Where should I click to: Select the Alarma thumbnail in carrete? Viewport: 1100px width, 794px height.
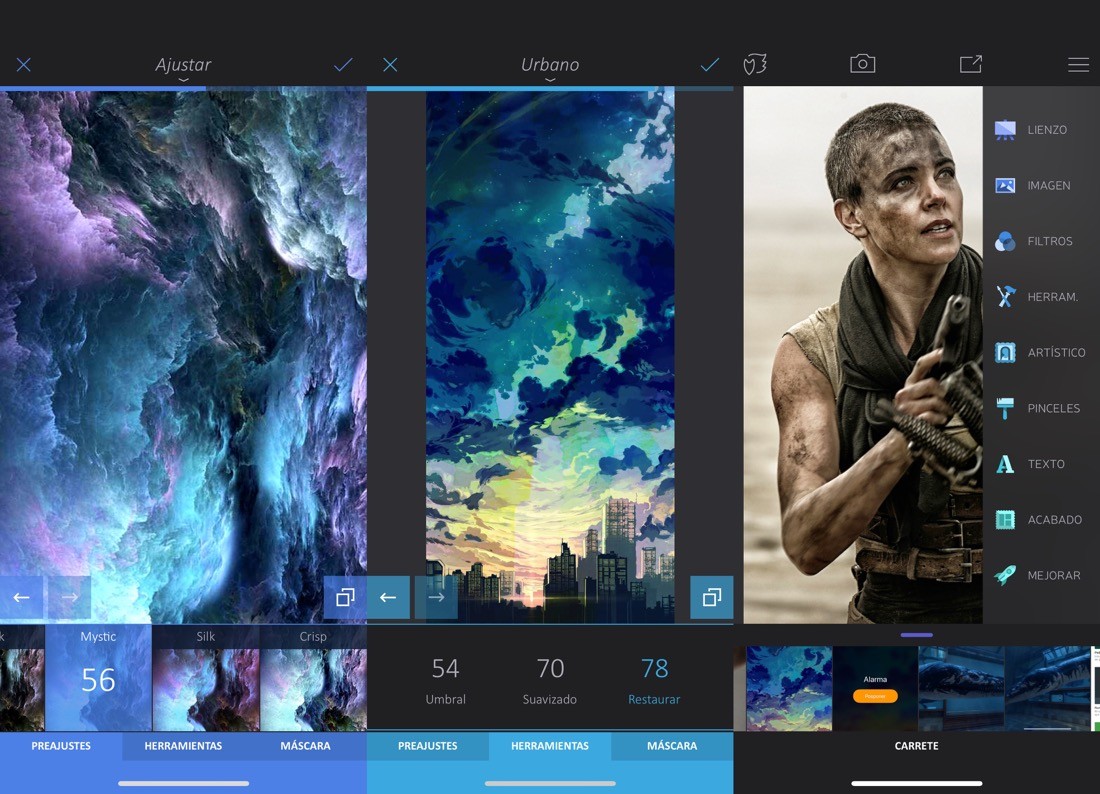pos(875,689)
